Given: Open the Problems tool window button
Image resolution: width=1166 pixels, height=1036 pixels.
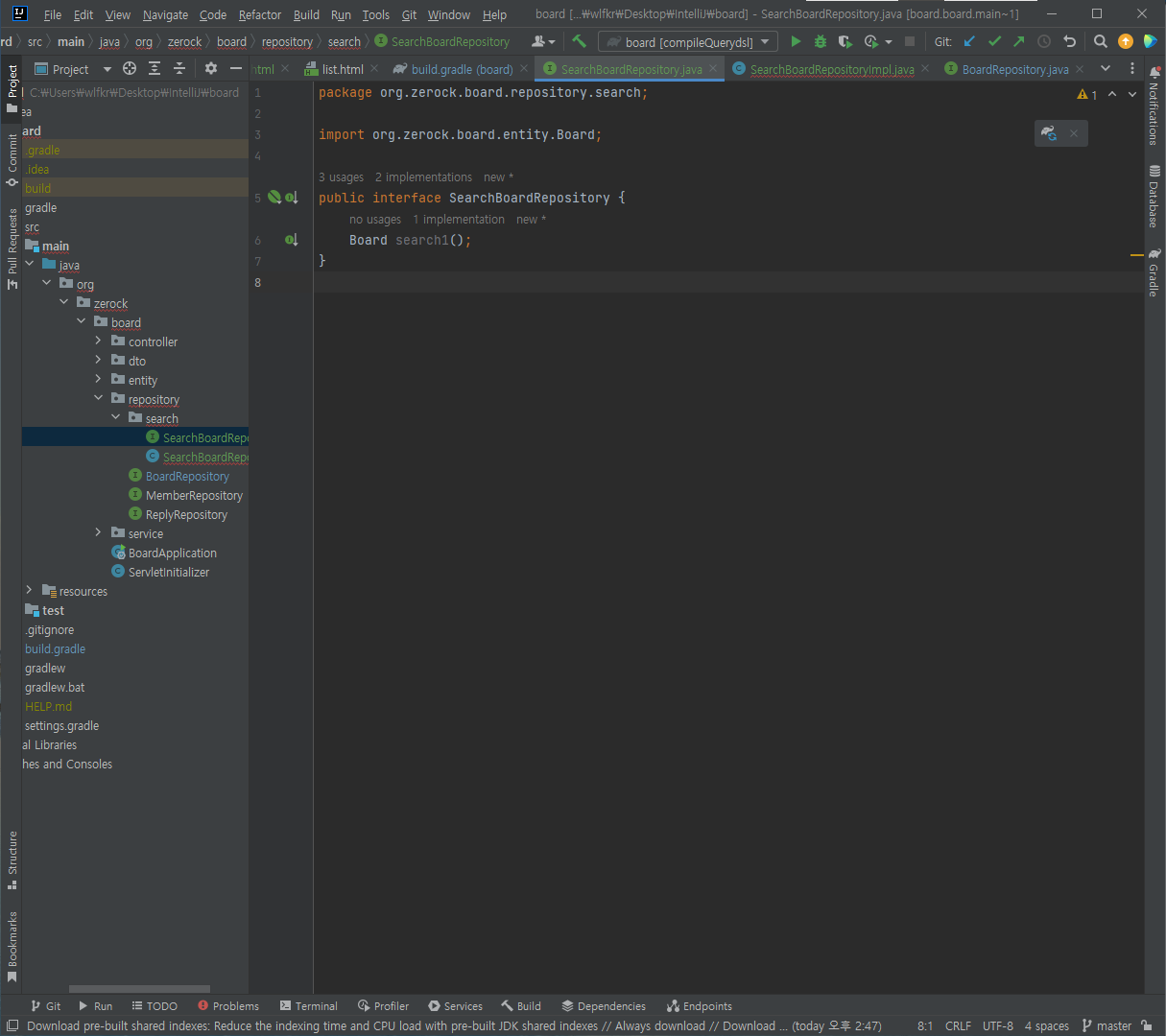Looking at the screenshot, I should click(228, 1005).
